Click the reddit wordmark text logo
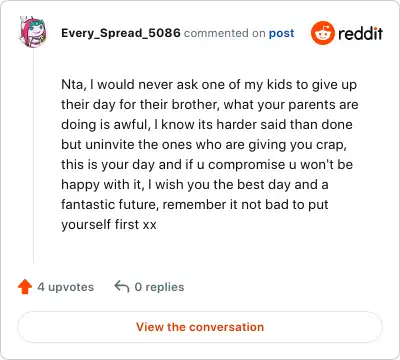This screenshot has width=400, height=360. pos(360,33)
